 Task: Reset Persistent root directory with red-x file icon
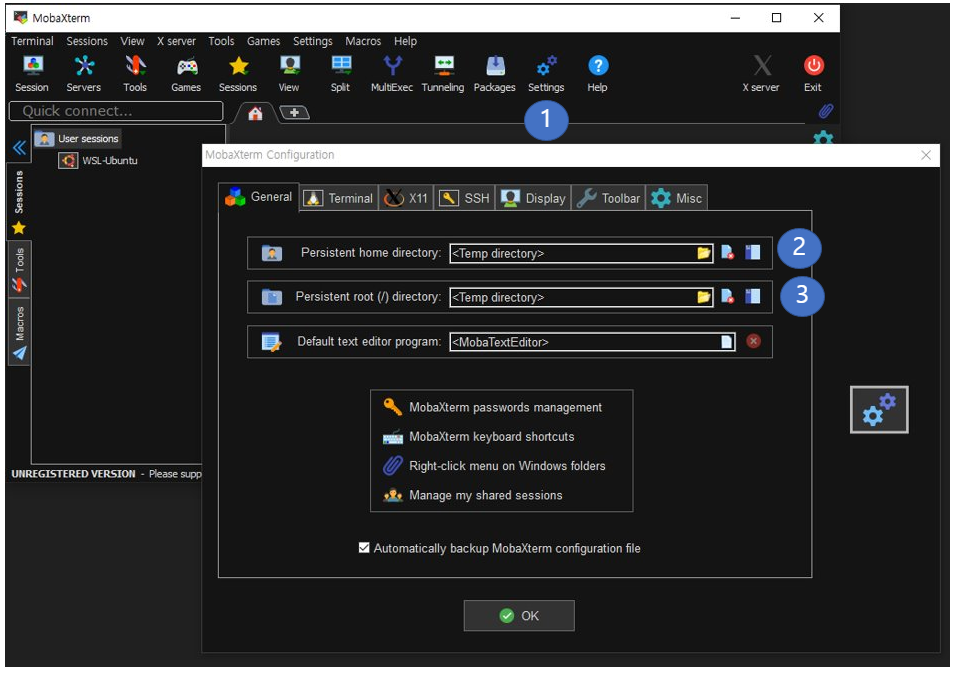click(728, 297)
